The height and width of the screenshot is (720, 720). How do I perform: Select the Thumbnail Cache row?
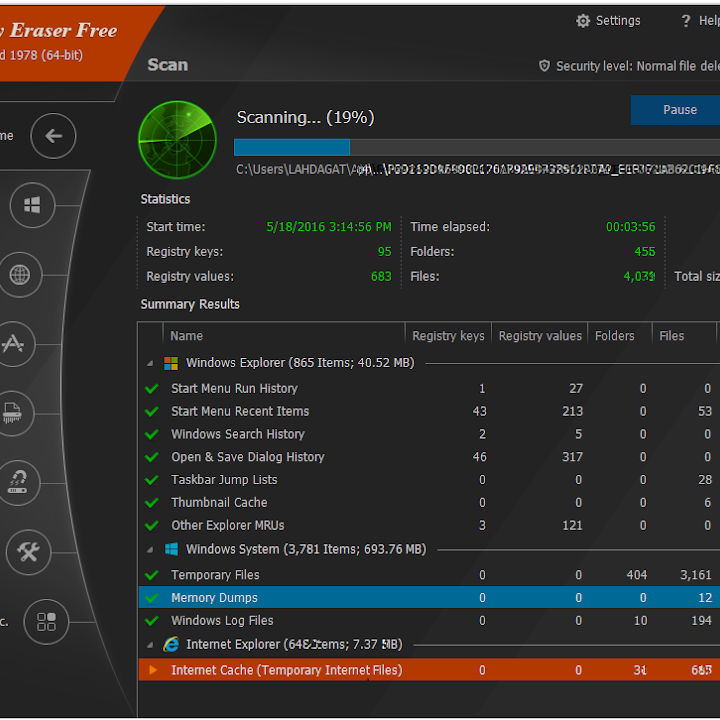click(429, 503)
